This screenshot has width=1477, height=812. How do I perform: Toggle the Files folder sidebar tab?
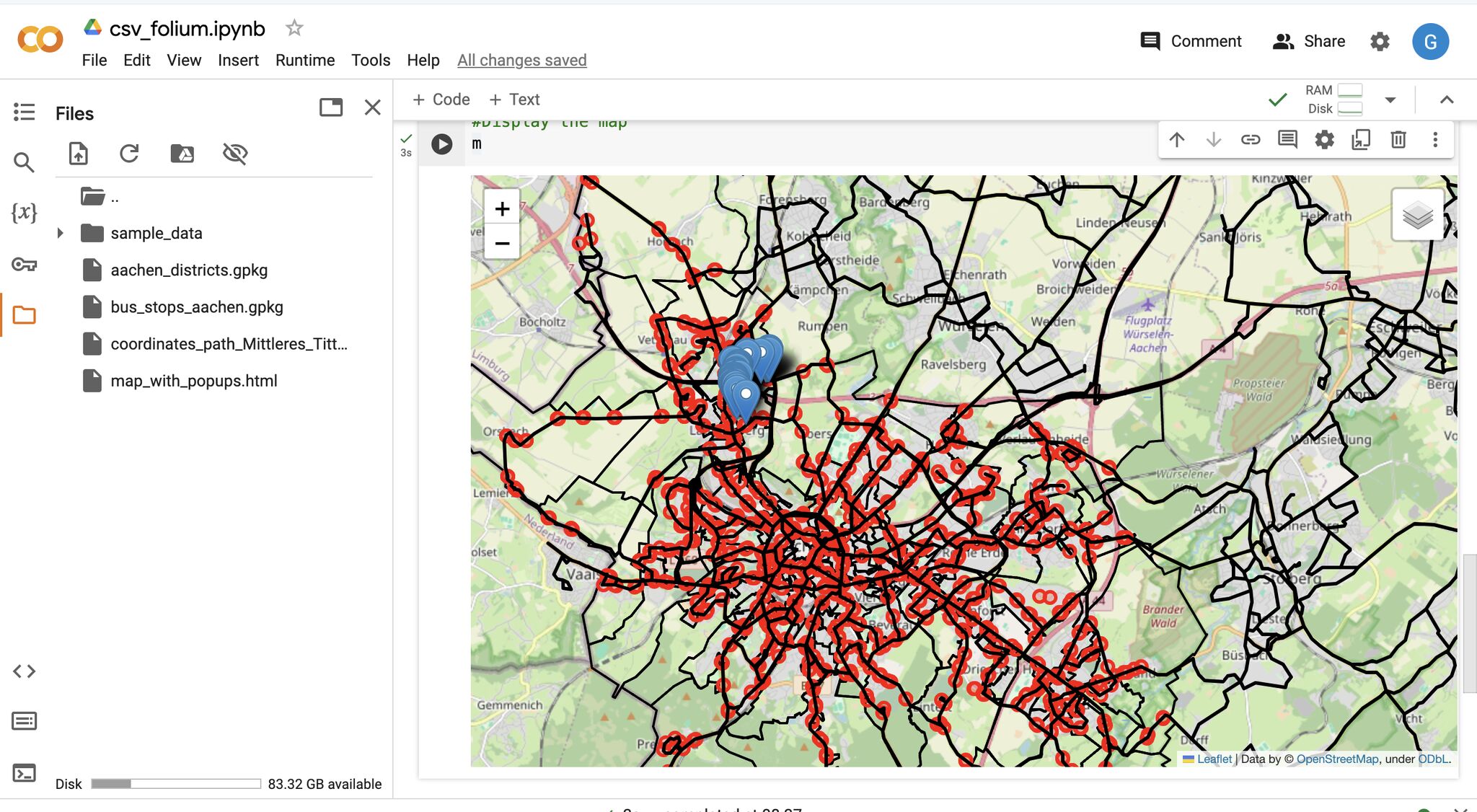click(24, 315)
